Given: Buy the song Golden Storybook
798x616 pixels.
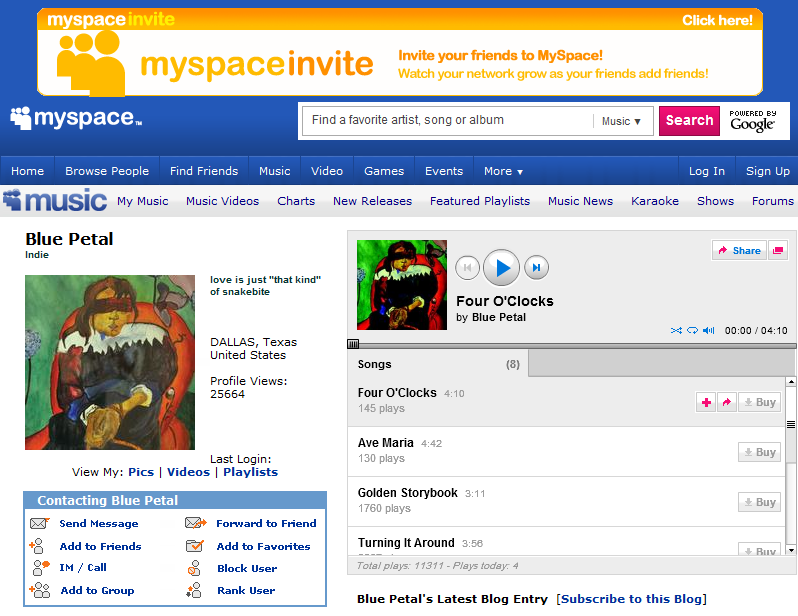Looking at the screenshot, I should 759,502.
